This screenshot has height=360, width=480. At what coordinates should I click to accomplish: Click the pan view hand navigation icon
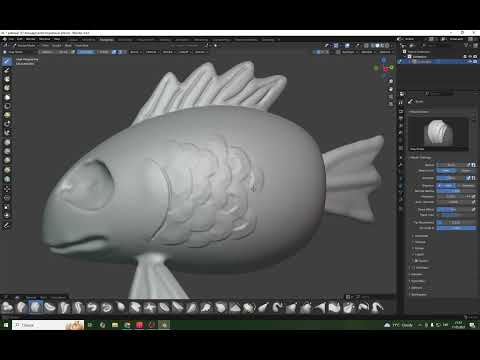[x=391, y=89]
